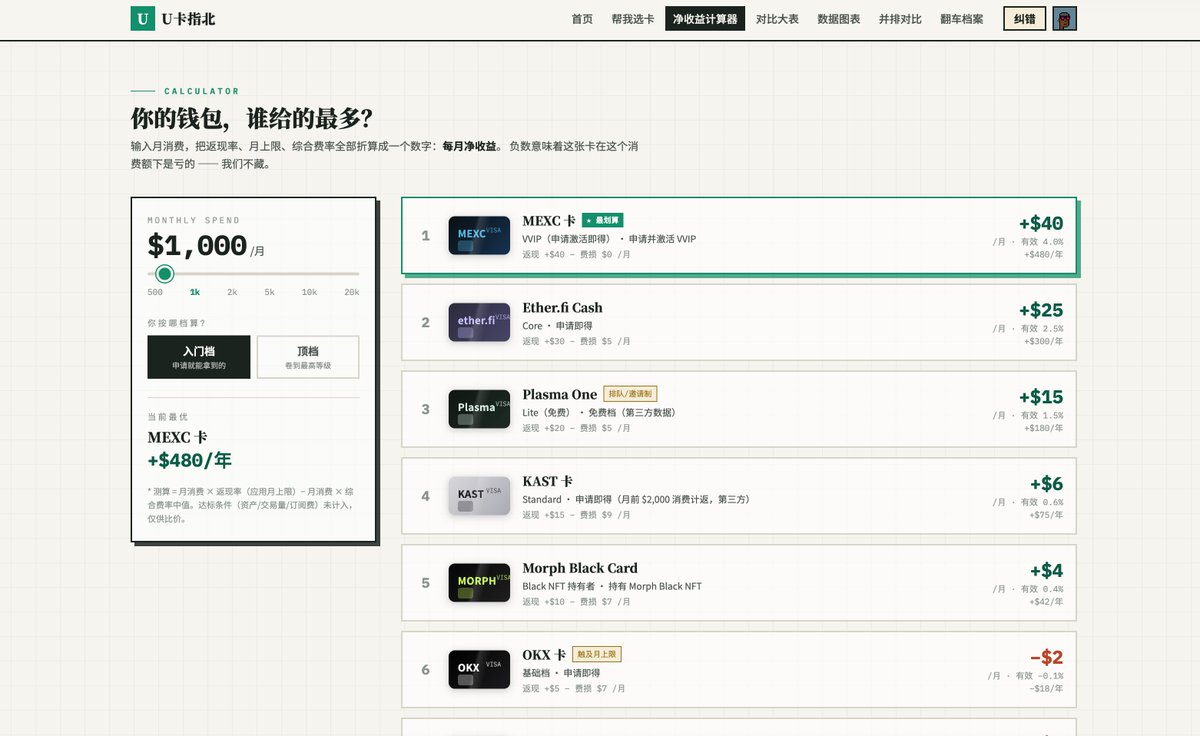
Task: Select the 入门档 tier option
Action: pyautogui.click(x=199, y=357)
